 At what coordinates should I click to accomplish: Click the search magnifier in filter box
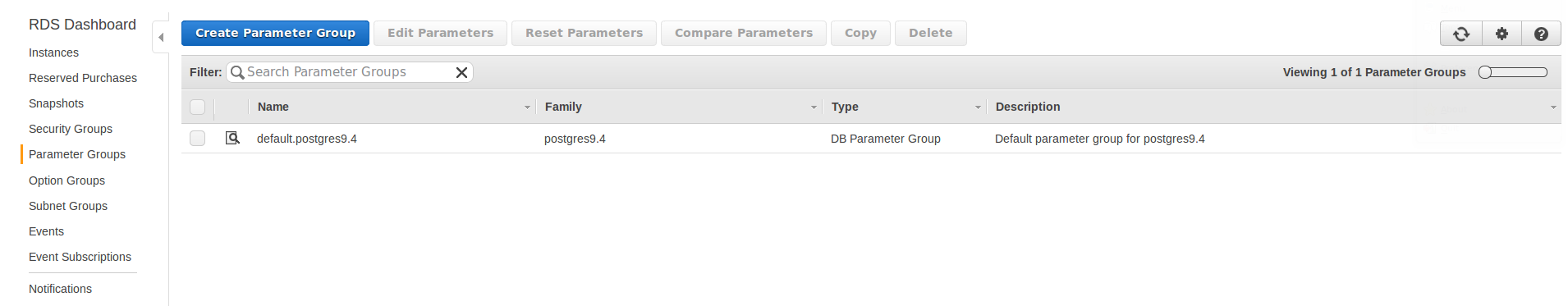pyautogui.click(x=237, y=72)
